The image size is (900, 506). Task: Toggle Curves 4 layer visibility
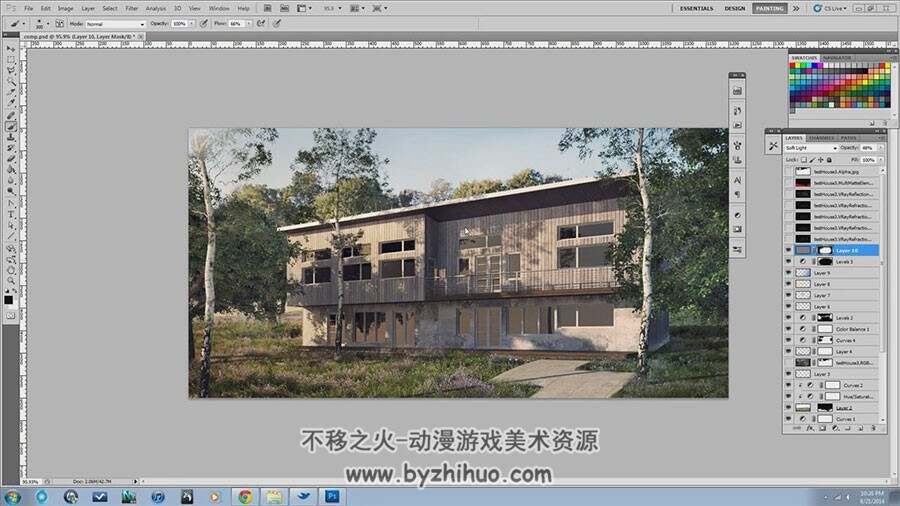click(x=788, y=340)
